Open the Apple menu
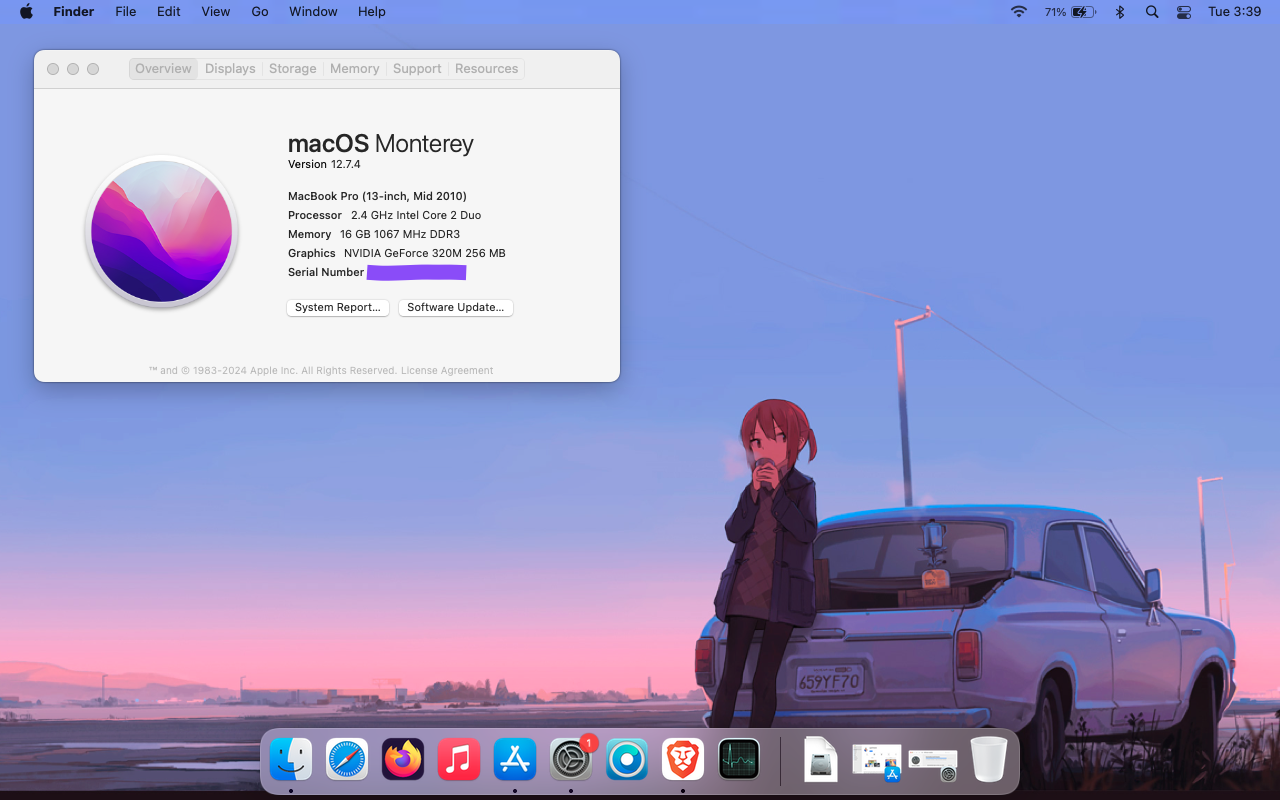The width and height of the screenshot is (1280, 800). (27, 12)
